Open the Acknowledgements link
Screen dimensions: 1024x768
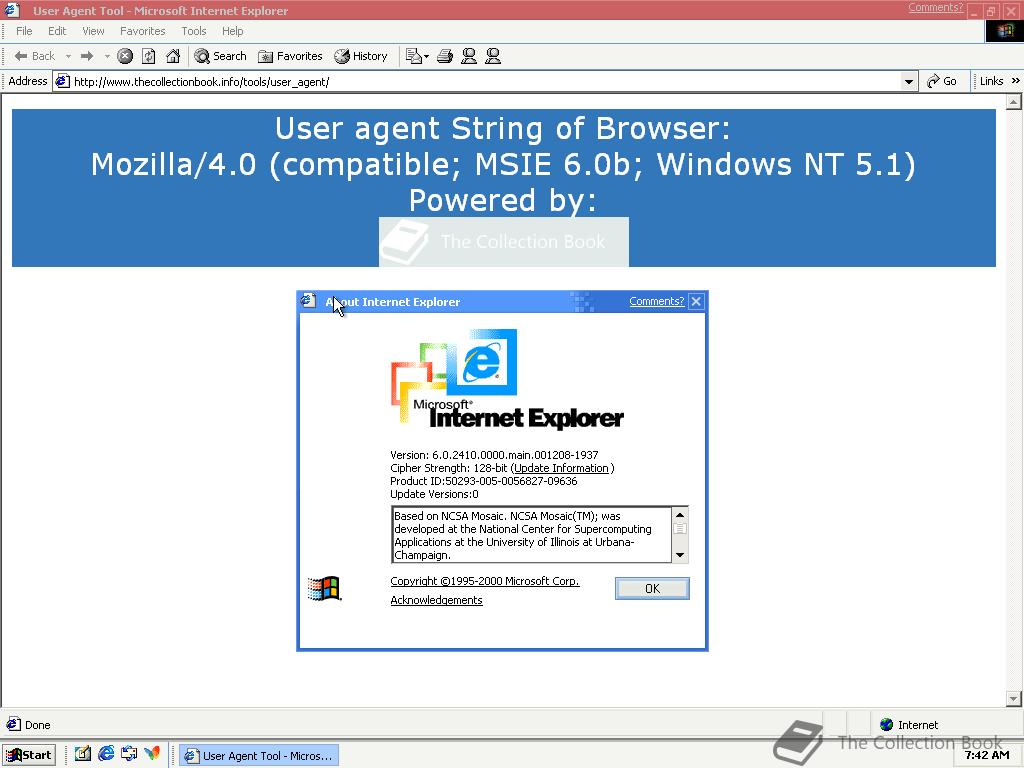coord(436,600)
